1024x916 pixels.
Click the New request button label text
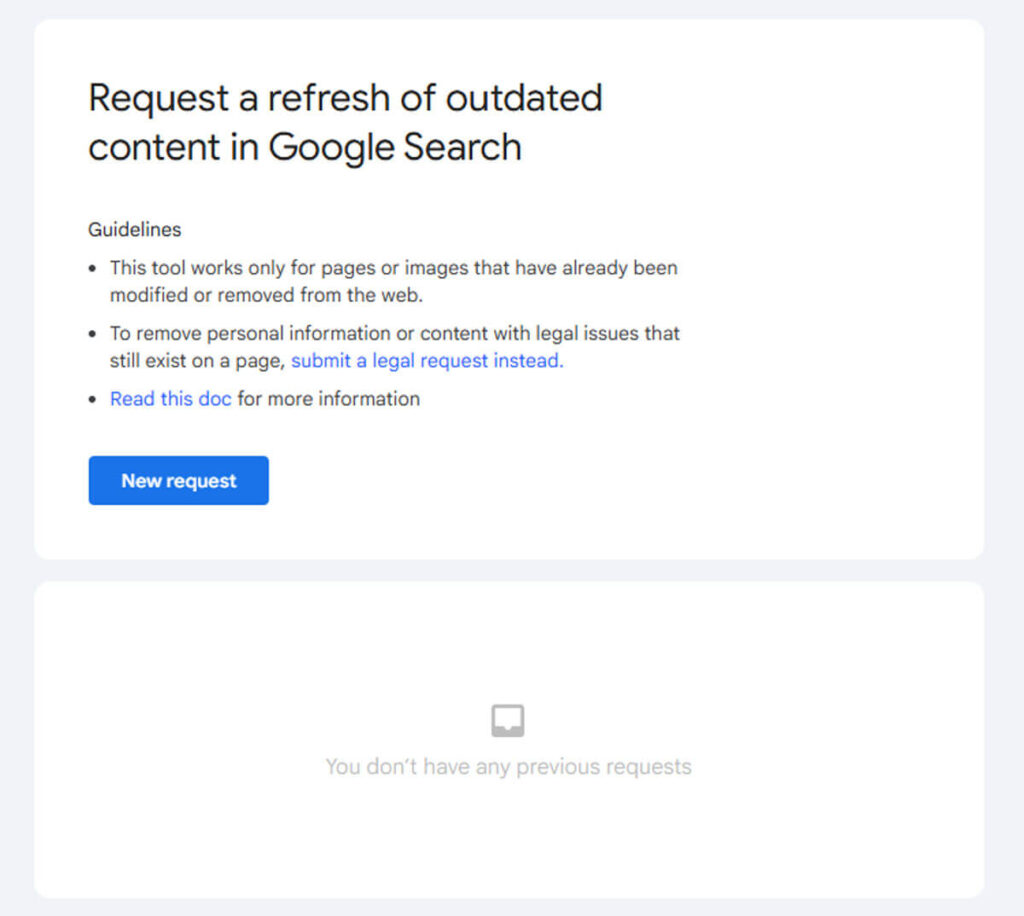pos(178,480)
